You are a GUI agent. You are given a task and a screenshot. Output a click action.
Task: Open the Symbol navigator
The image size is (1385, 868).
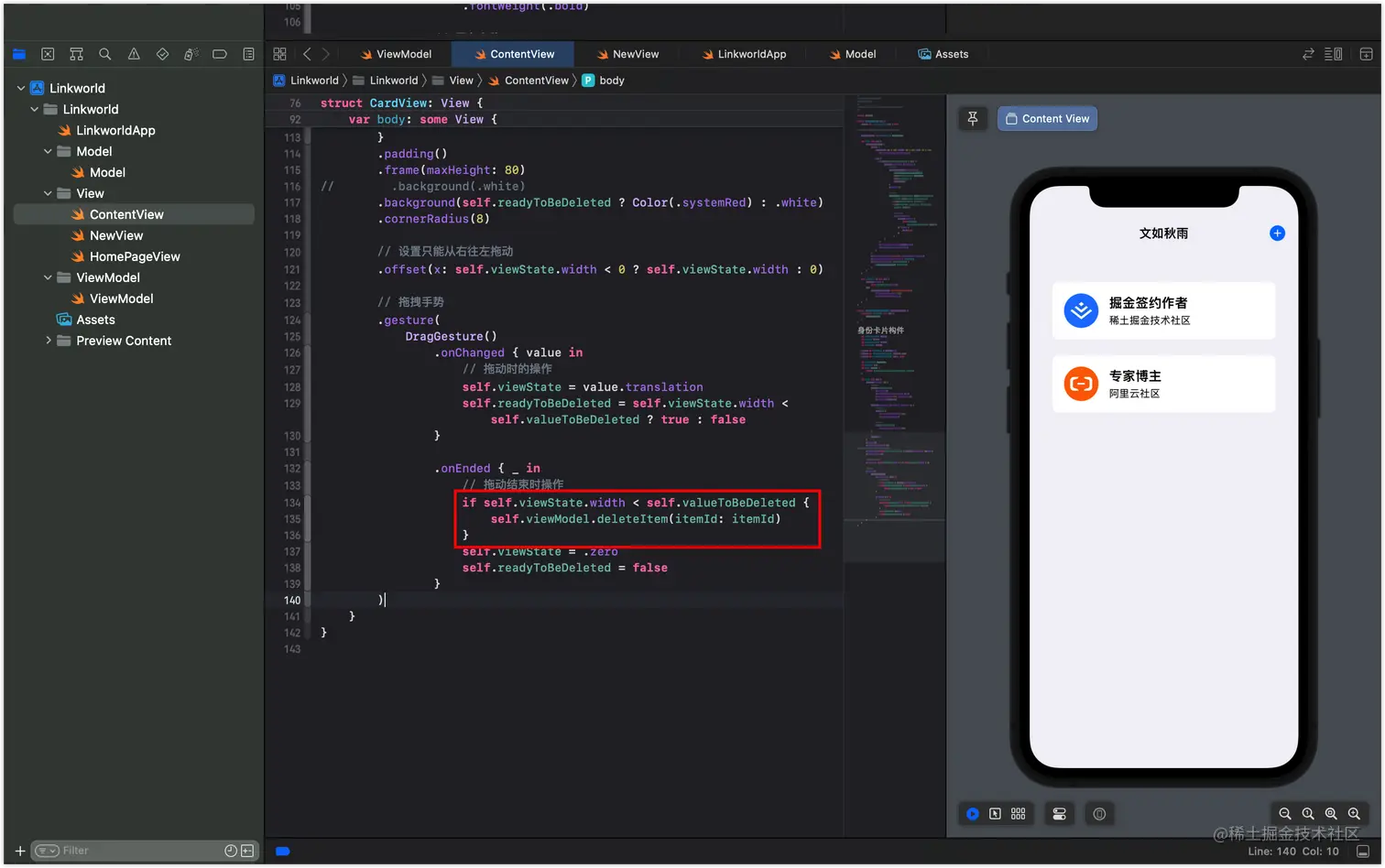coord(76,54)
